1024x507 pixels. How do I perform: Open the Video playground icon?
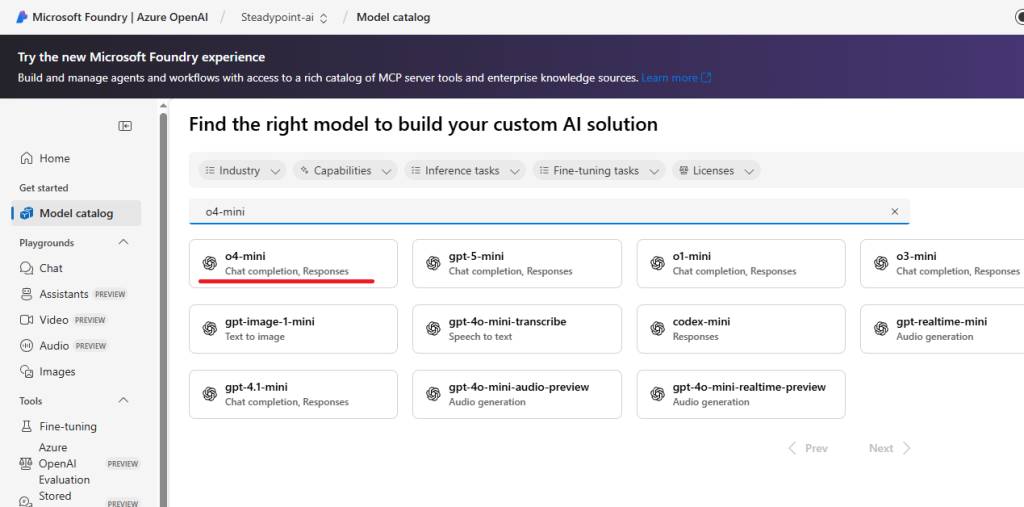tap(27, 320)
